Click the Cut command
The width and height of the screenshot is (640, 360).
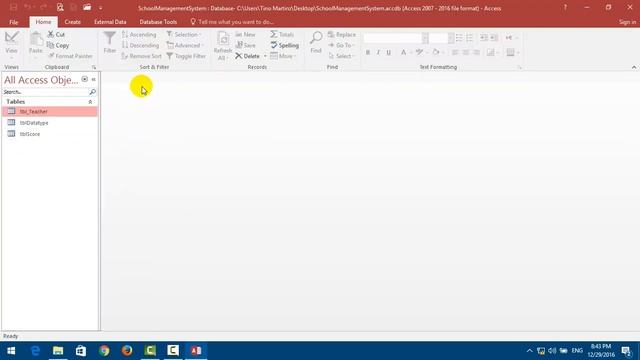point(56,34)
